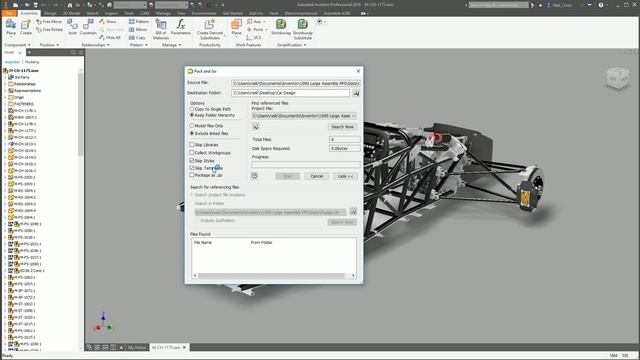Open the Project File dropdown
The image size is (640, 360).
(x=353, y=116)
